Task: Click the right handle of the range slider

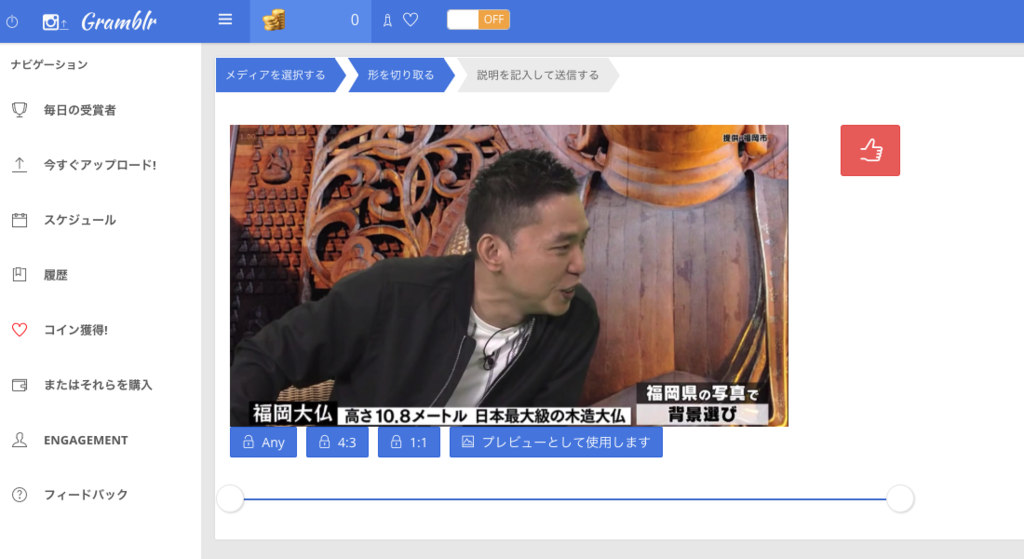Action: pos(900,498)
